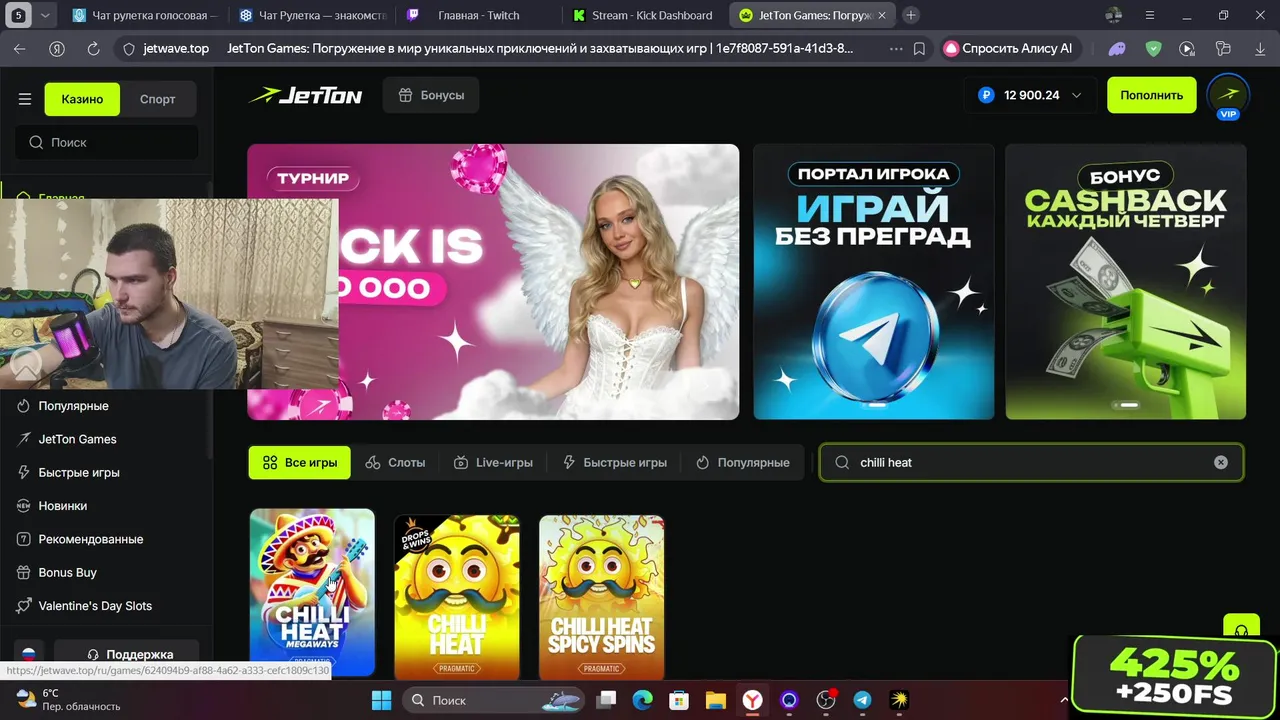The height and width of the screenshot is (720, 1280).
Task: Open the Chilli Heat Megaways game
Action: [312, 593]
